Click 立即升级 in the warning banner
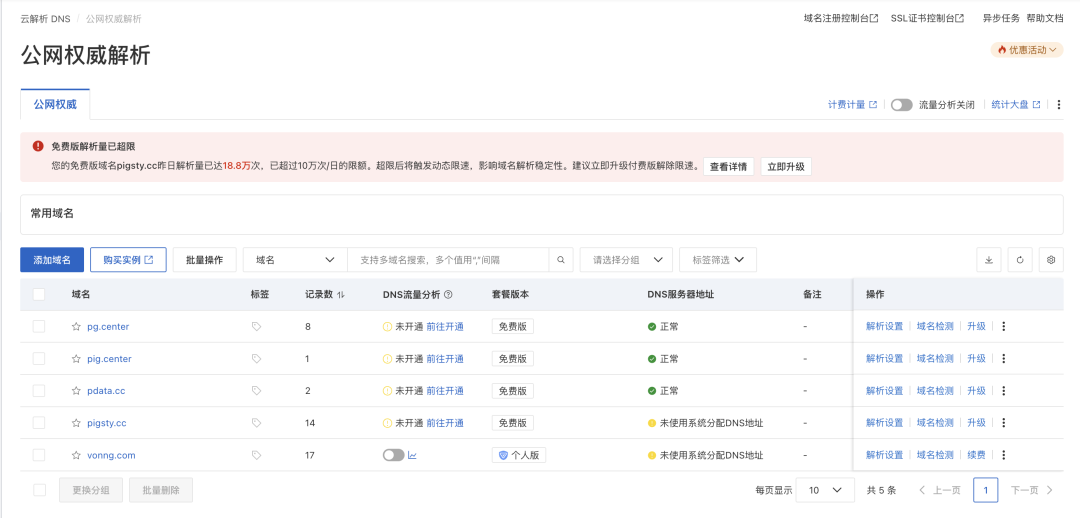1080x518 pixels. (786, 167)
